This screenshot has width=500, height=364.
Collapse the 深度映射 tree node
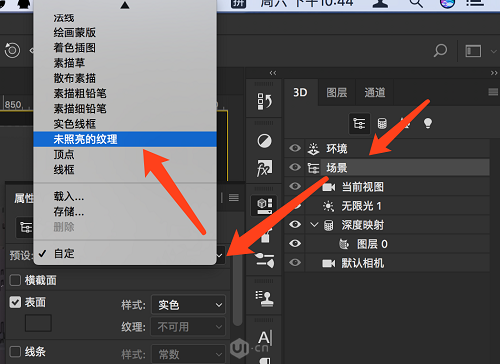point(314,225)
